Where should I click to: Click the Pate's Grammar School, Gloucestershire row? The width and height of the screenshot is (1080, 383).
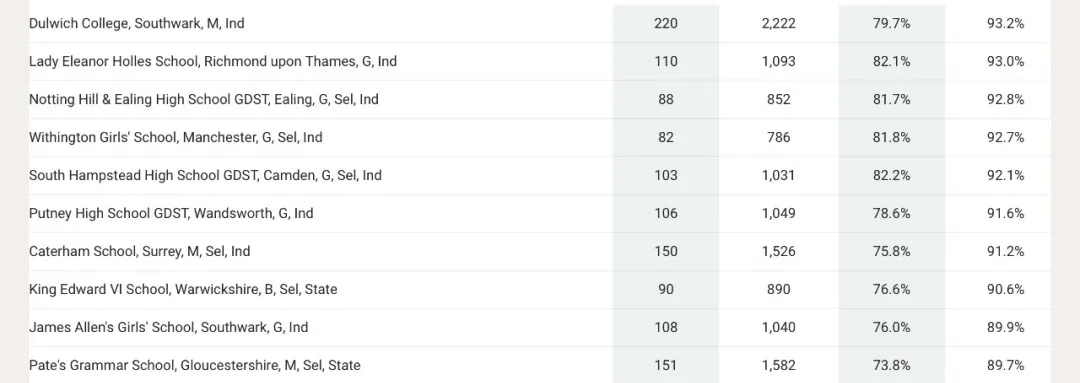point(539,364)
